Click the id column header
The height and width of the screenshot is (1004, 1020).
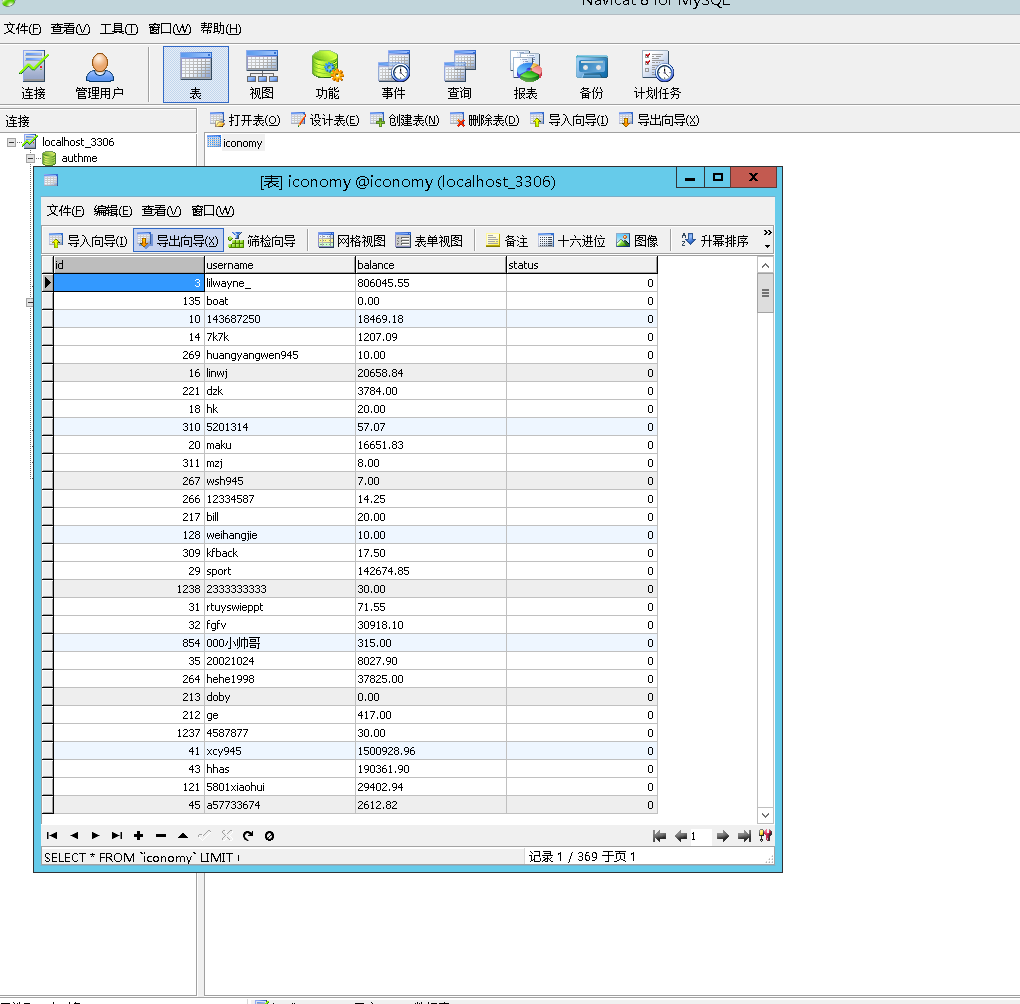coord(129,265)
